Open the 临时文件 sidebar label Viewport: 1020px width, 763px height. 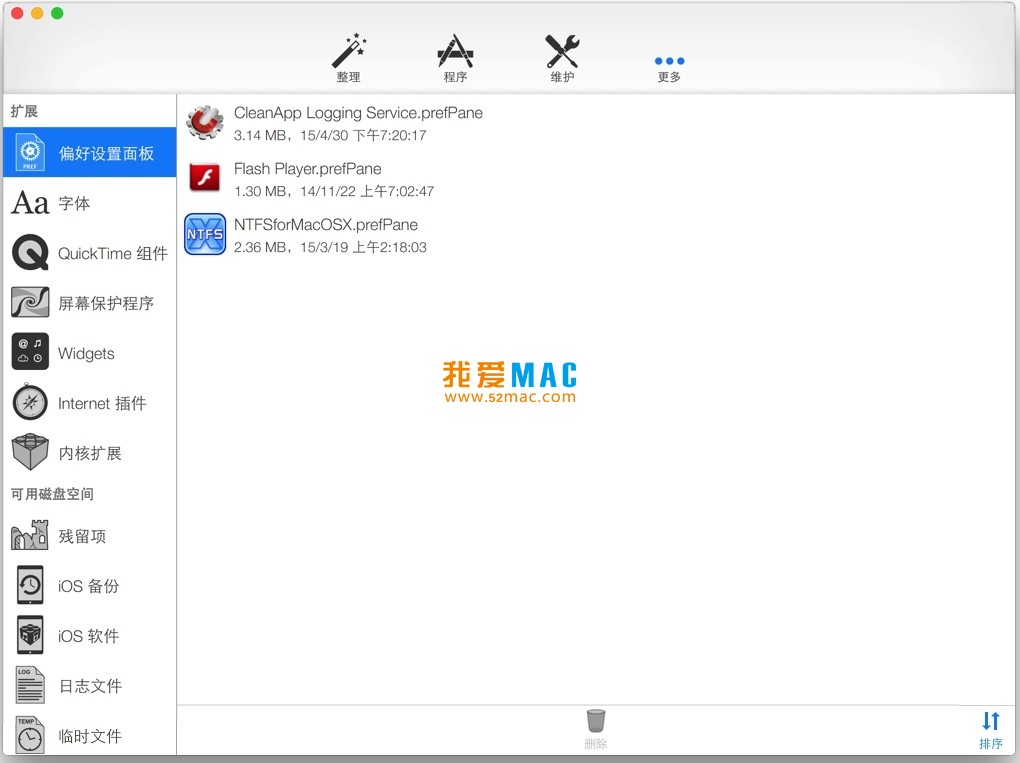coord(90,736)
